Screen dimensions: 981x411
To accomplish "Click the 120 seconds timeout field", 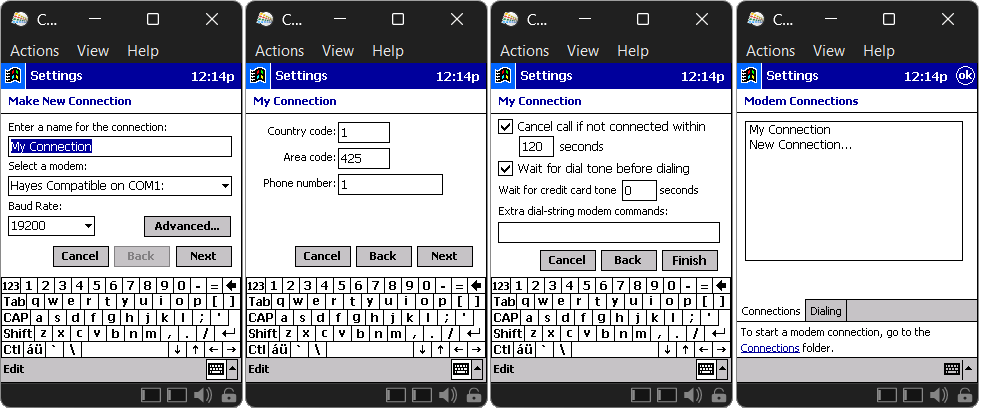I will pos(536,147).
